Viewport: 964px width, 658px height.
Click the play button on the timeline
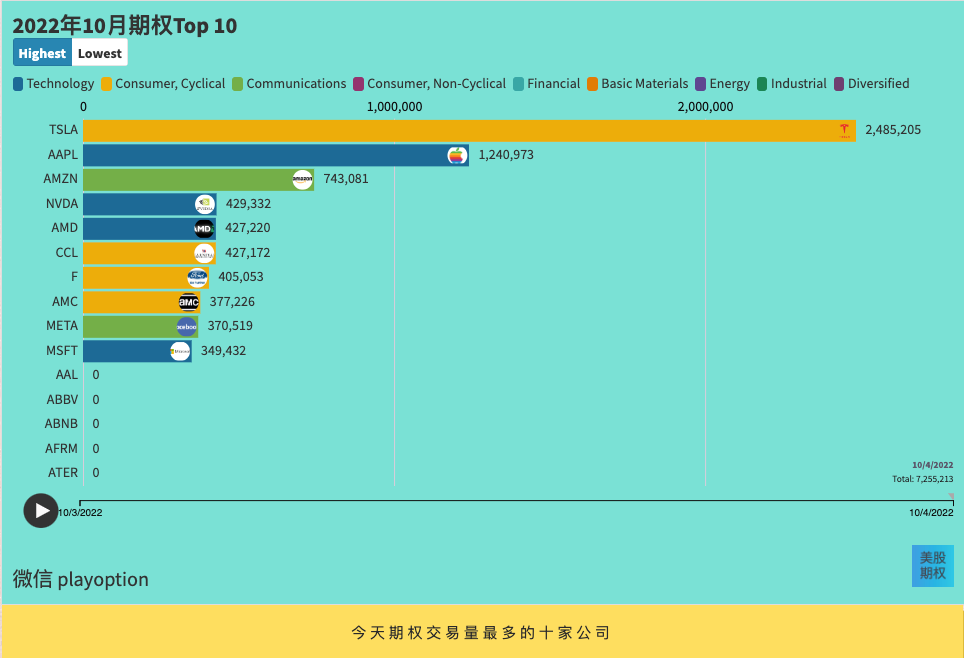(41, 510)
